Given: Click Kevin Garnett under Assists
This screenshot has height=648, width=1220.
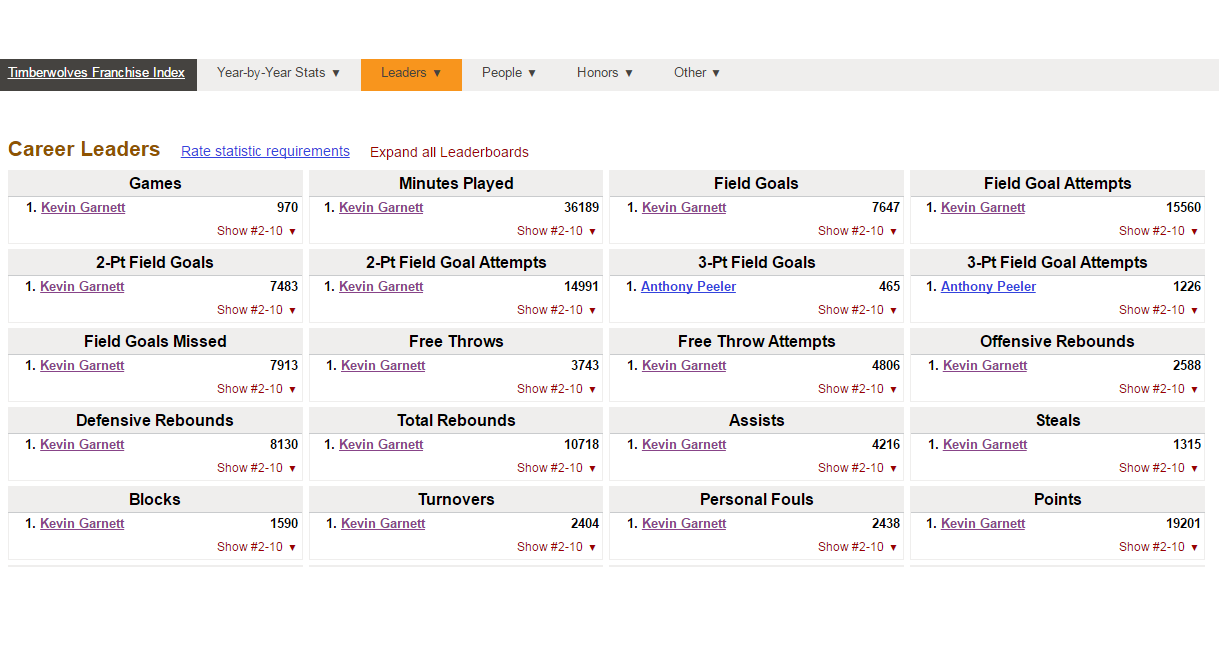Looking at the screenshot, I should 684,445.
